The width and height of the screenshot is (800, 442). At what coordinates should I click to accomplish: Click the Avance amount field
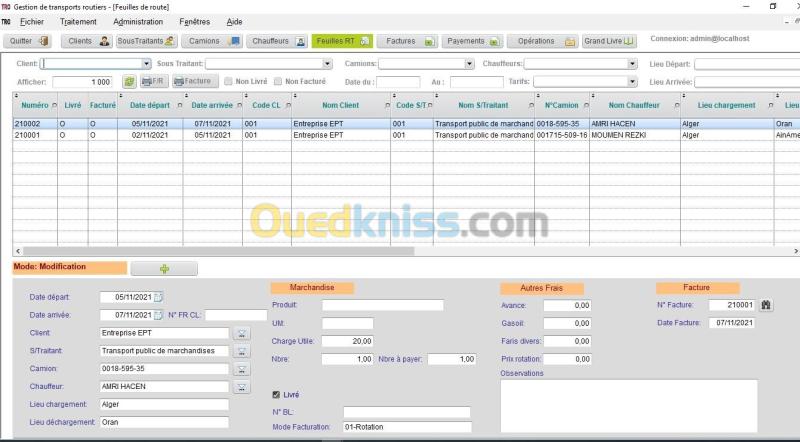click(567, 305)
